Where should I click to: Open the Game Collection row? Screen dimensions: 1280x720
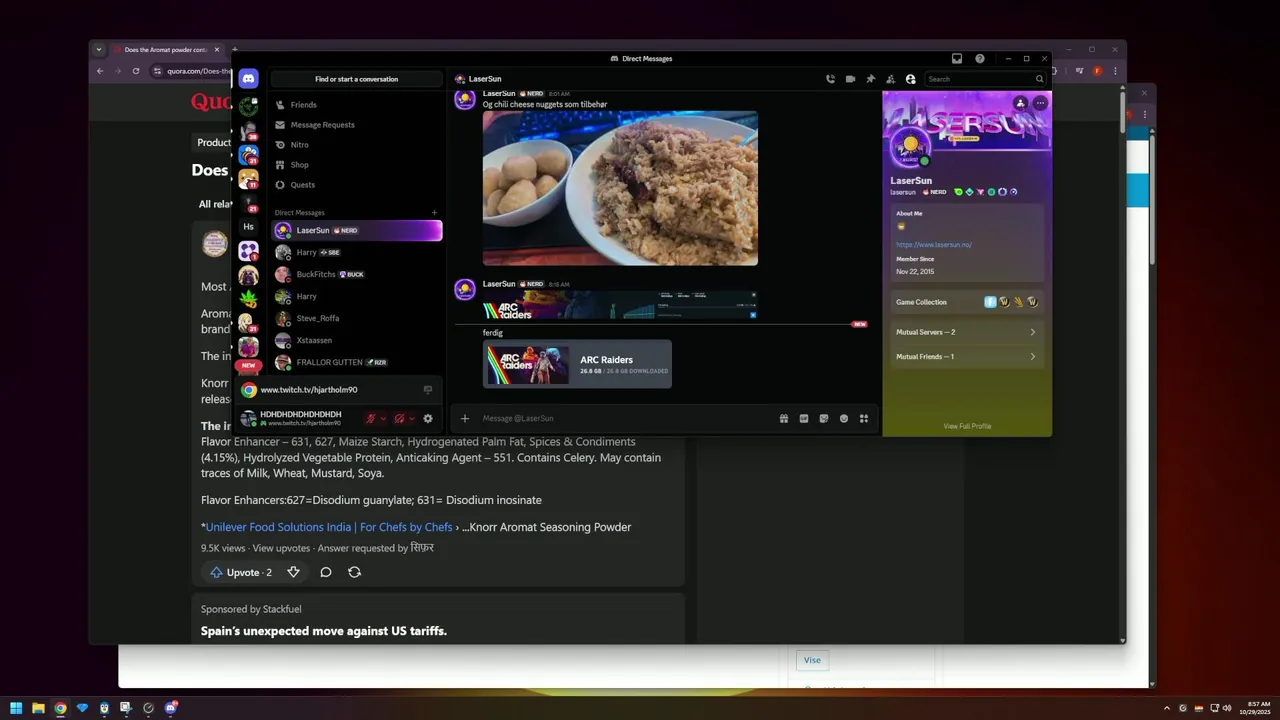[966, 301]
